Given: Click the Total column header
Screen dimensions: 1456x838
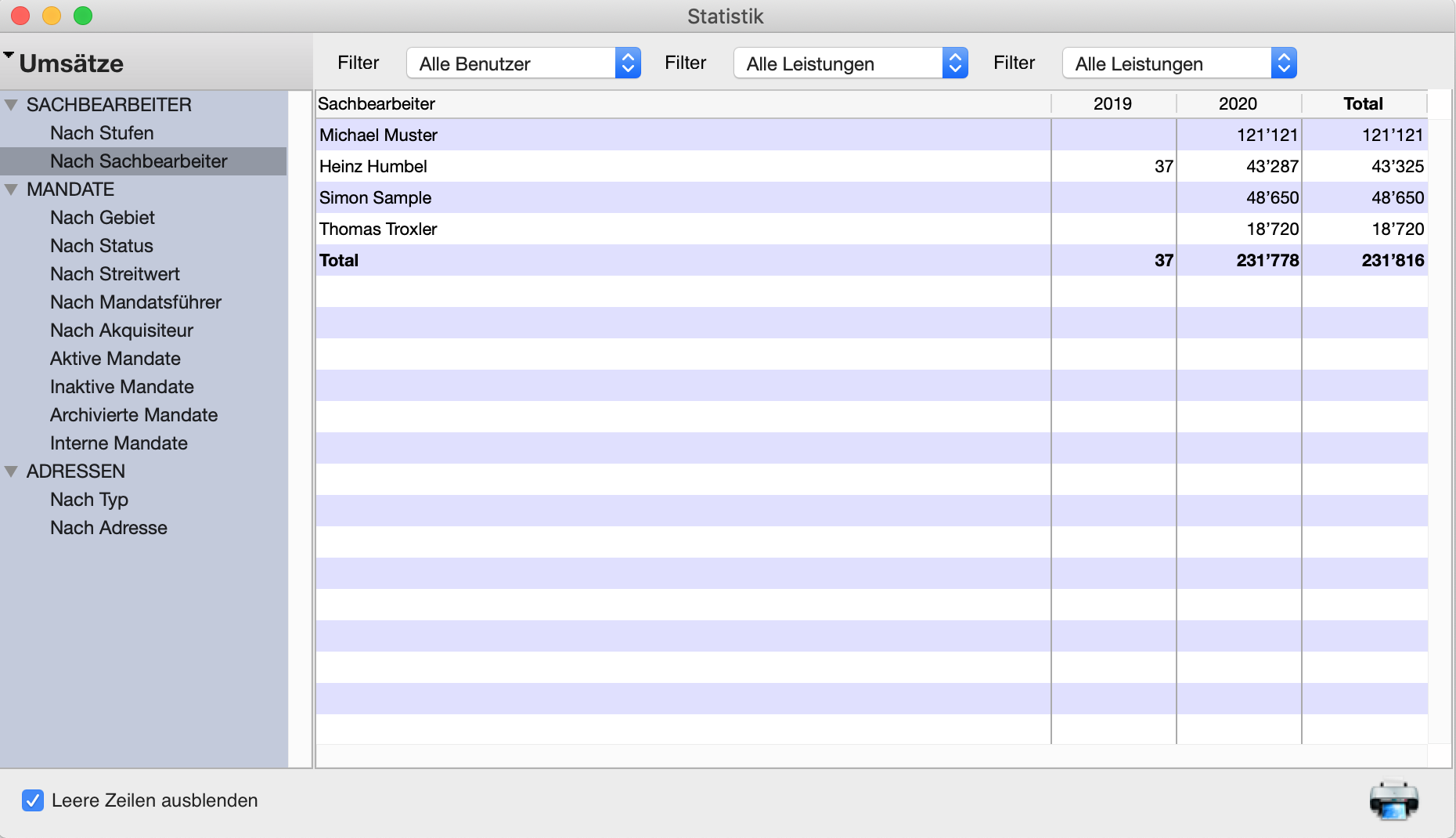Looking at the screenshot, I should tap(1364, 104).
